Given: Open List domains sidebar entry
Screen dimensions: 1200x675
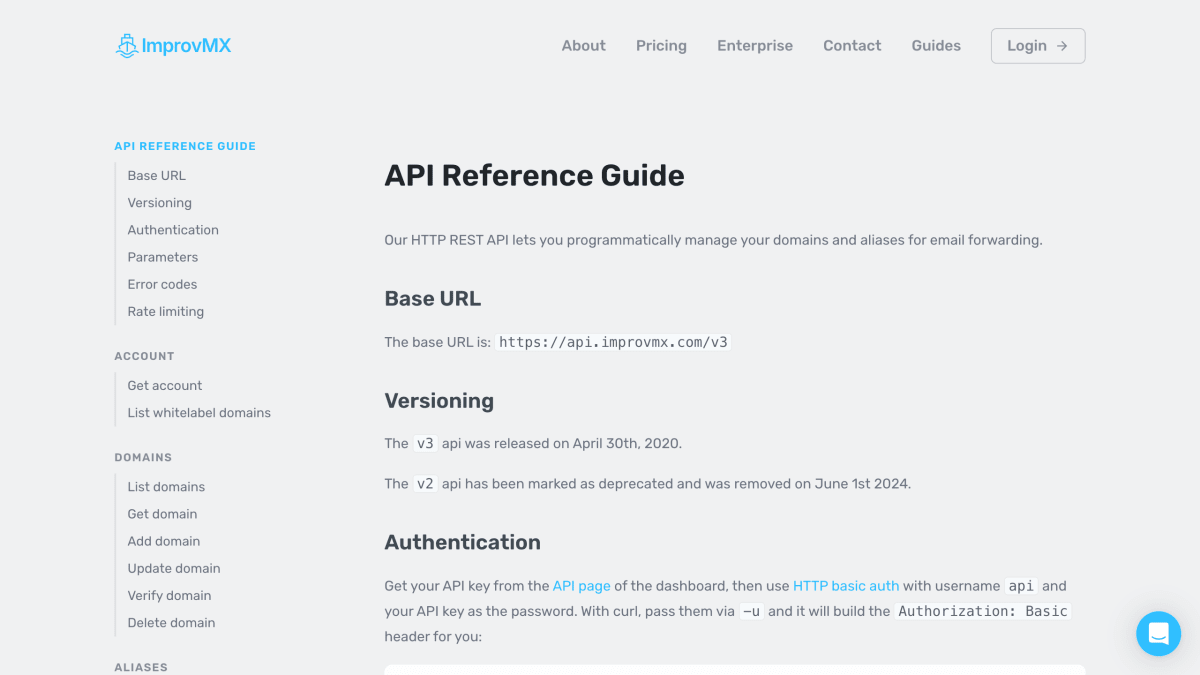Looking at the screenshot, I should (x=166, y=487).
